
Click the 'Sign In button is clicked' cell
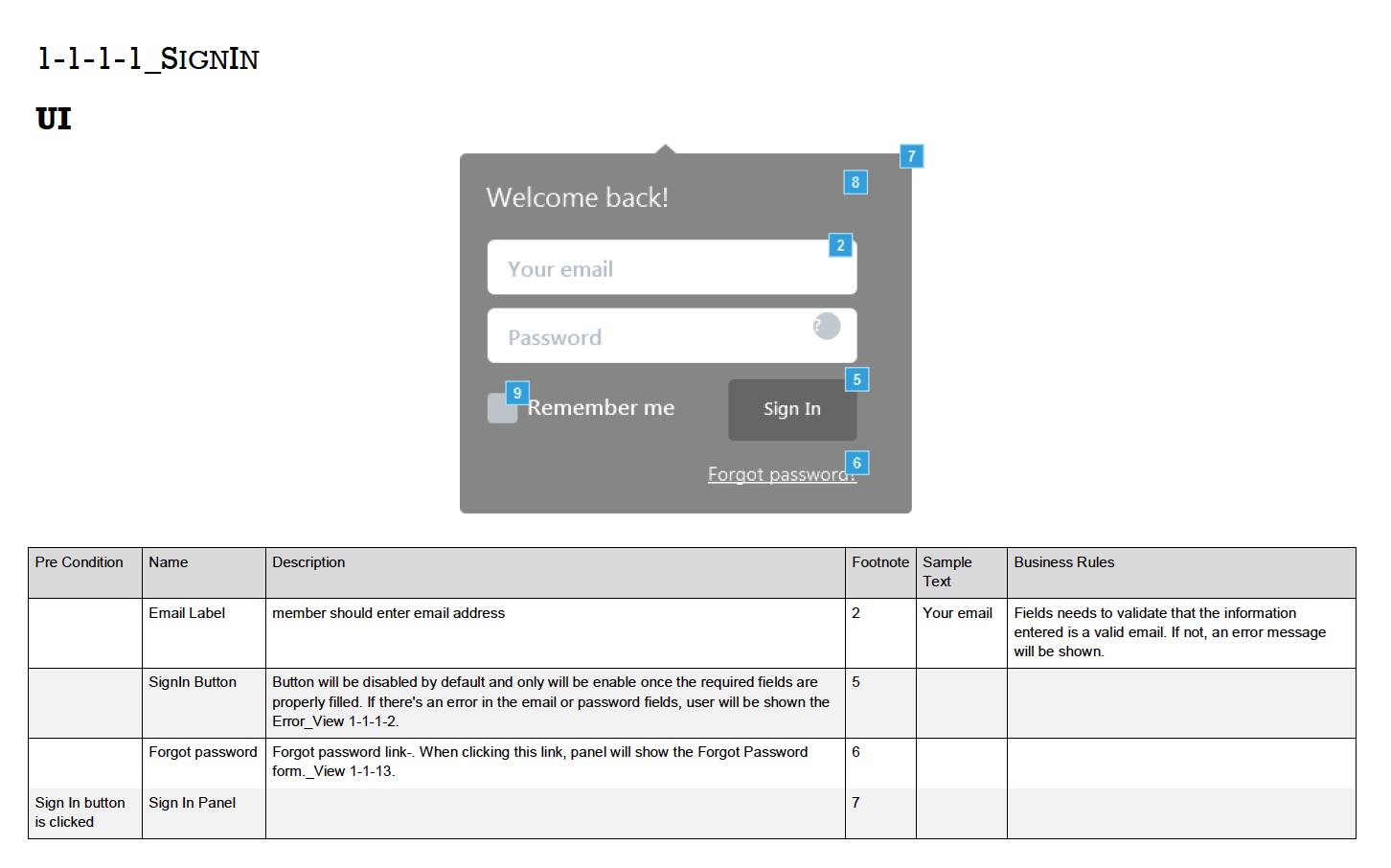[85, 813]
